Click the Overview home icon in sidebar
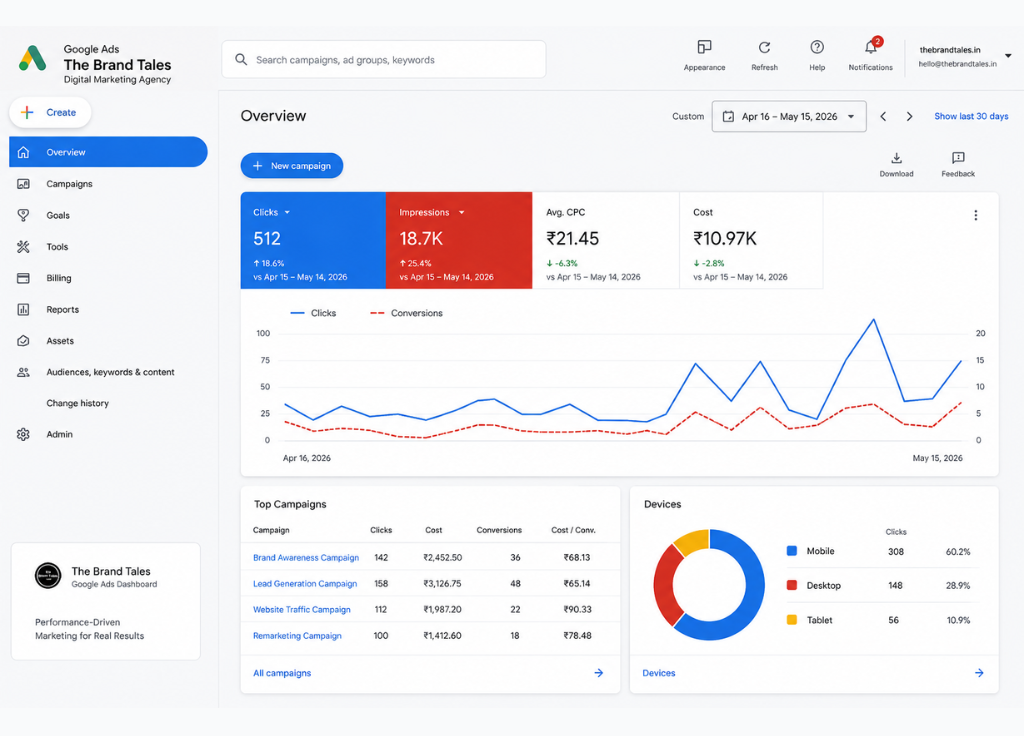The image size is (1024, 736). (x=24, y=152)
